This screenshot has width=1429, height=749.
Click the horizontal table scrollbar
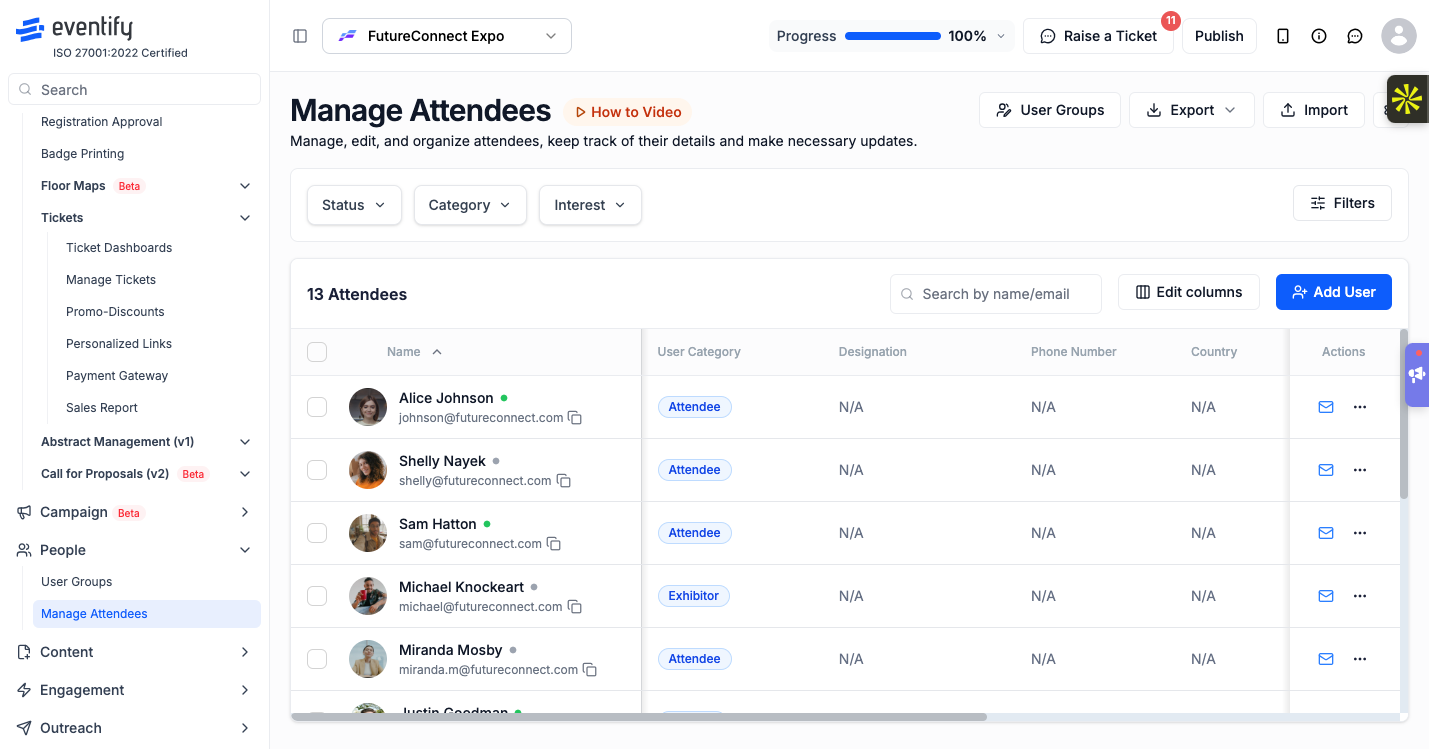[x=639, y=717]
